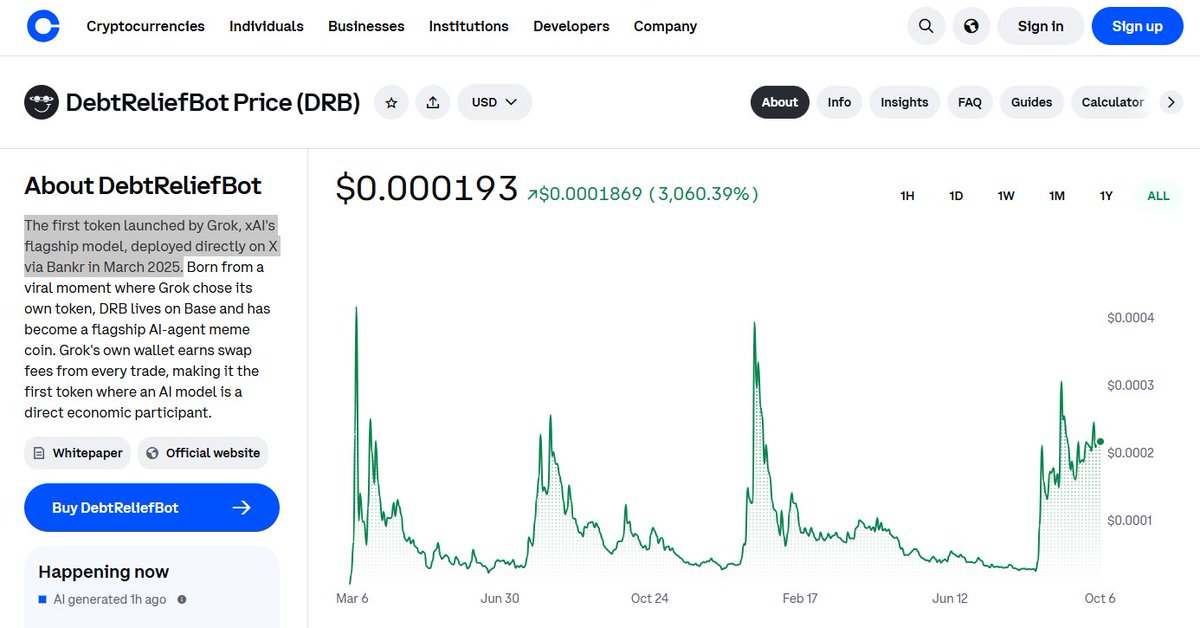Click the Whitepaper document icon
Viewport: 1200px width, 628px height.
coord(39,453)
